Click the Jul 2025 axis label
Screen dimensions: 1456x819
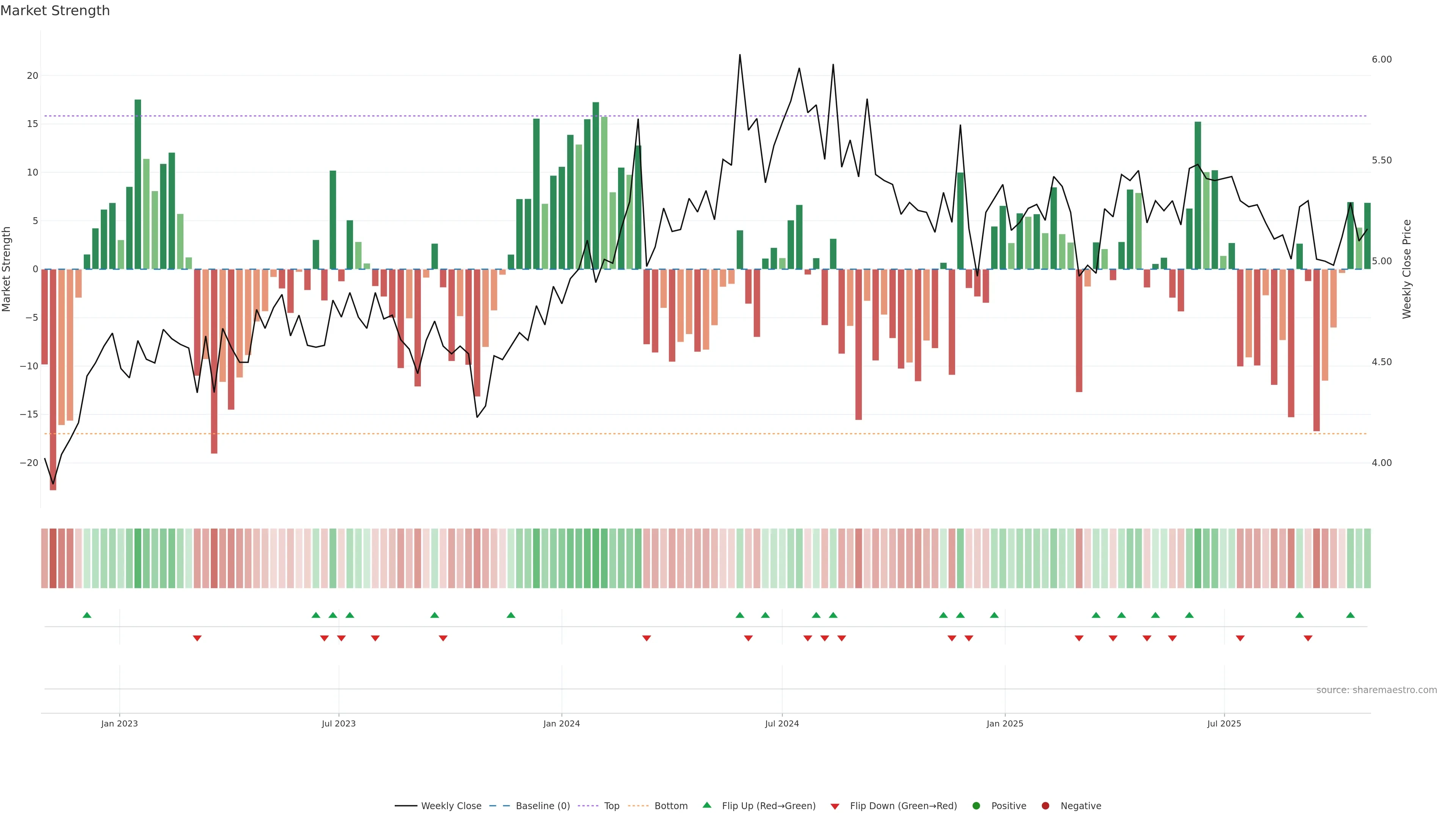[x=1224, y=723]
